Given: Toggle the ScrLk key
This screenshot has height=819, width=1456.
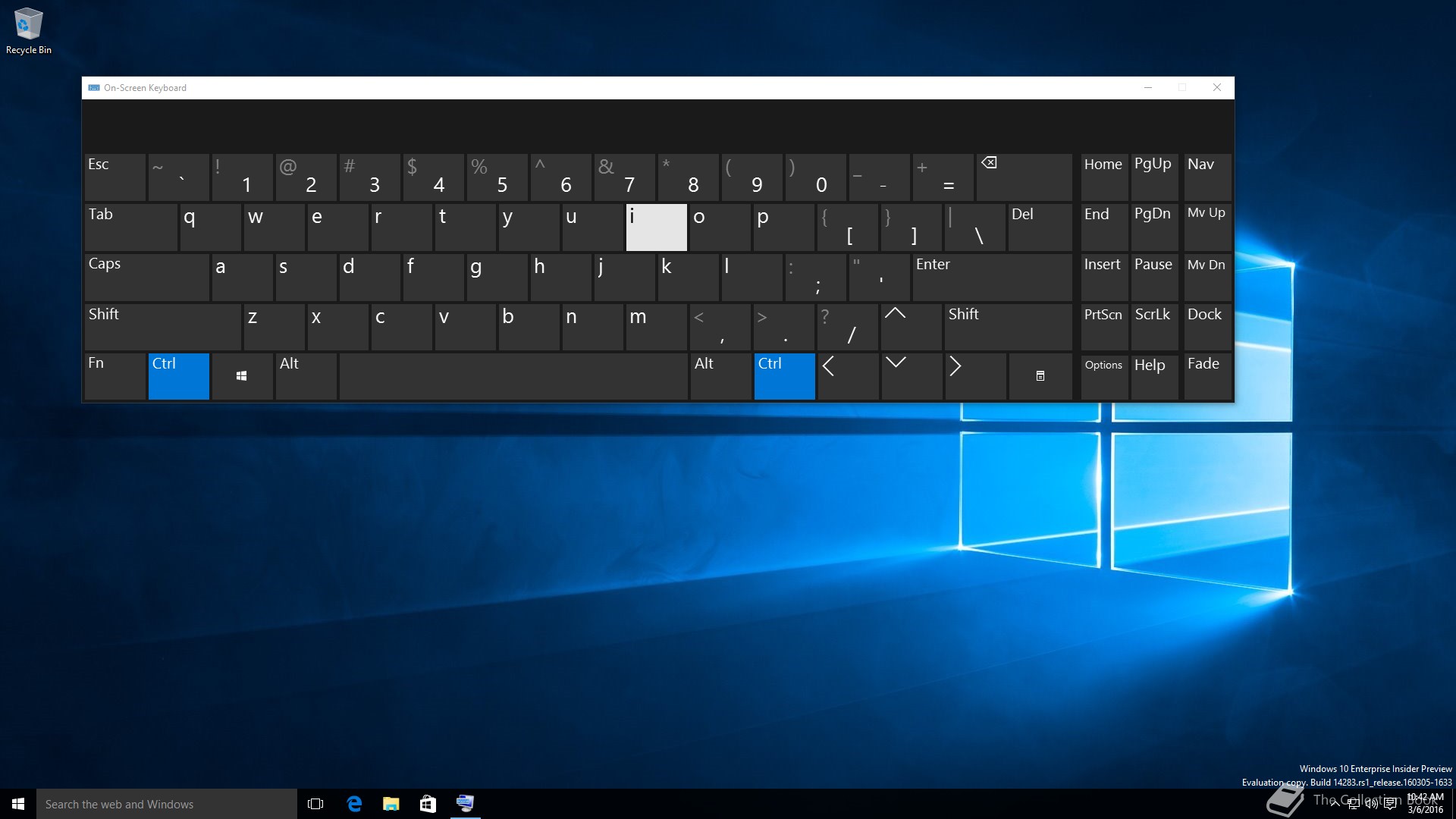Looking at the screenshot, I should [1154, 327].
